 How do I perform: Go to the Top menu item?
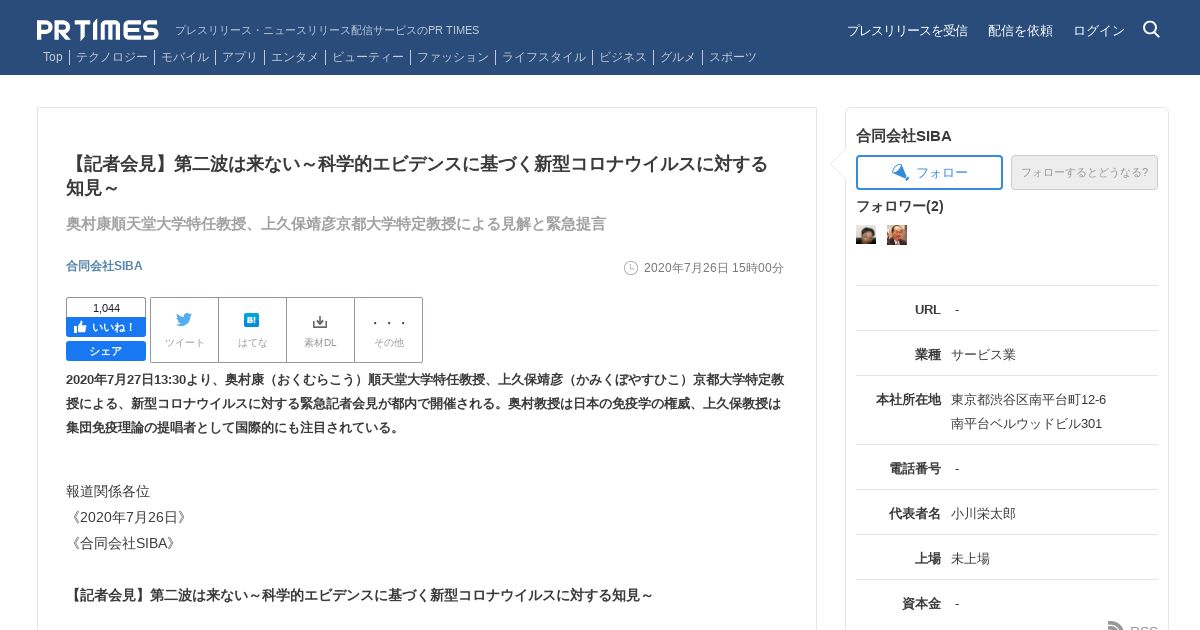point(53,57)
